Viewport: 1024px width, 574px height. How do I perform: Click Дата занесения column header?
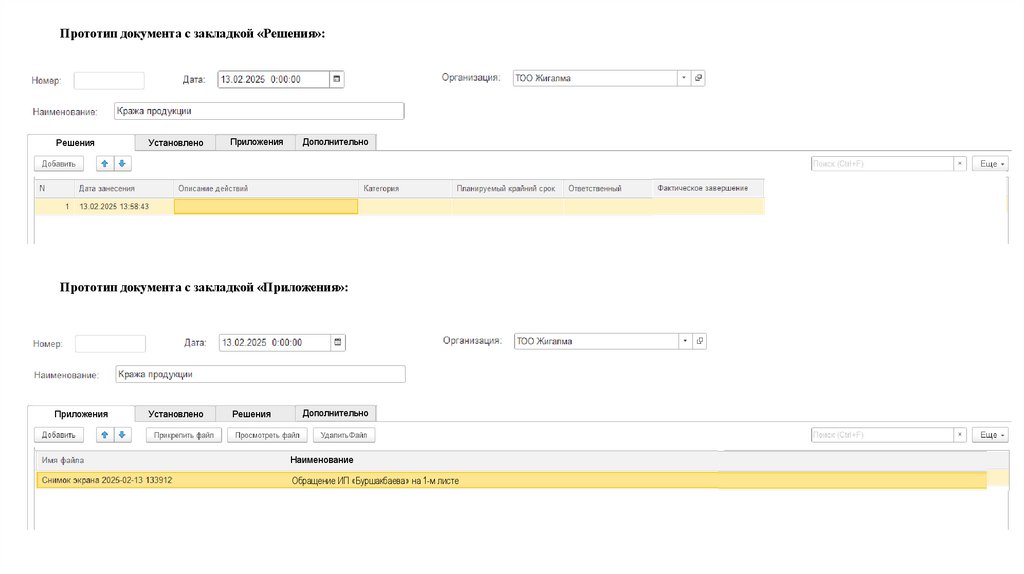click(123, 188)
